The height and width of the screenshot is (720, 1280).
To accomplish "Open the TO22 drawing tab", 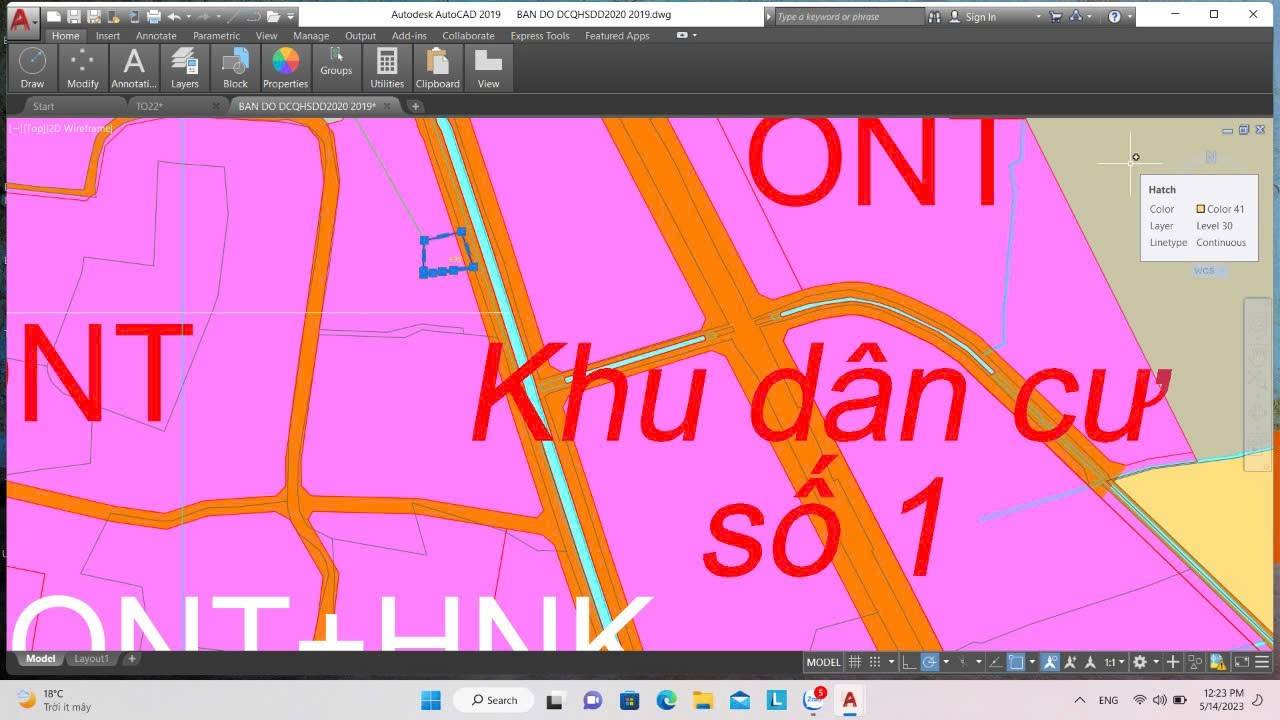I will click(150, 105).
